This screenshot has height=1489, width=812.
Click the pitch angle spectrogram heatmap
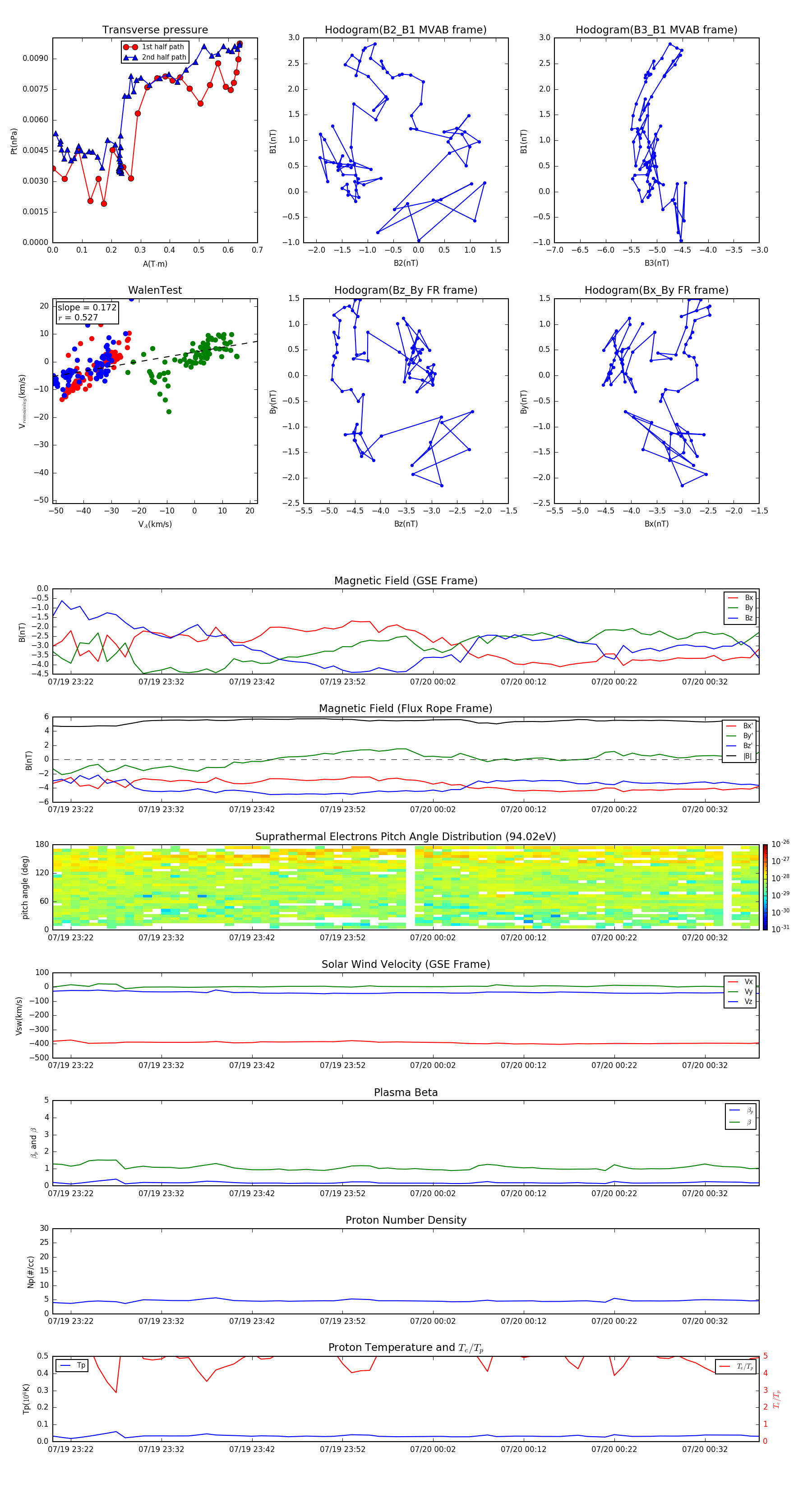click(406, 887)
